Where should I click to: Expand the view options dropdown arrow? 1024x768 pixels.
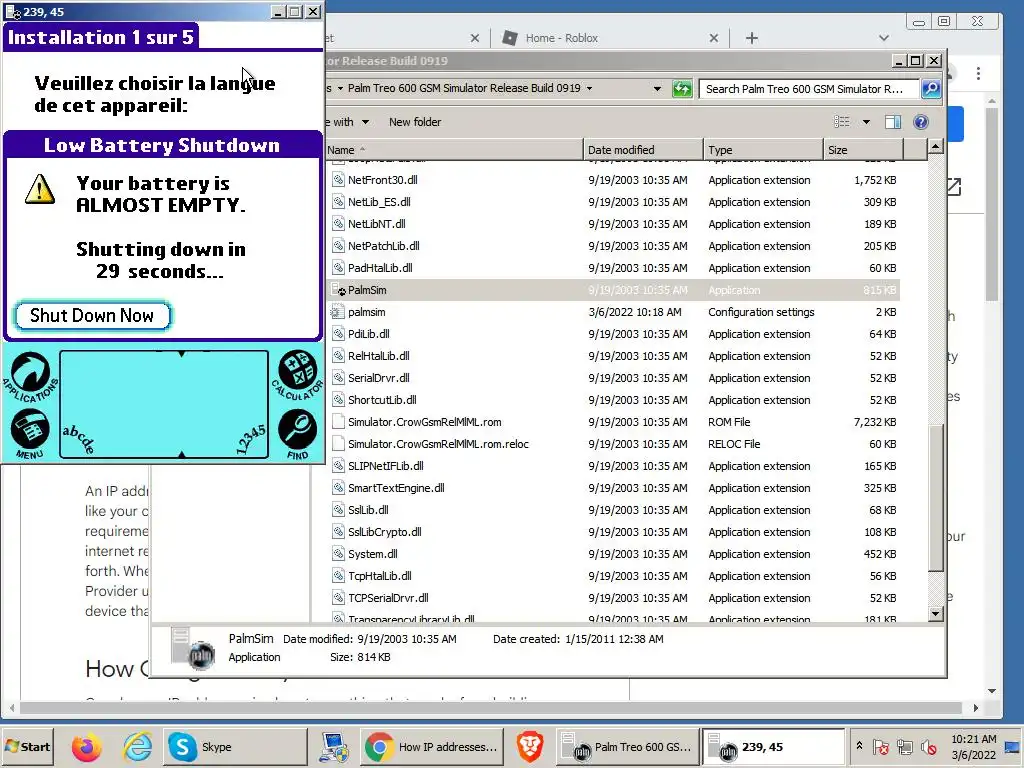[866, 121]
